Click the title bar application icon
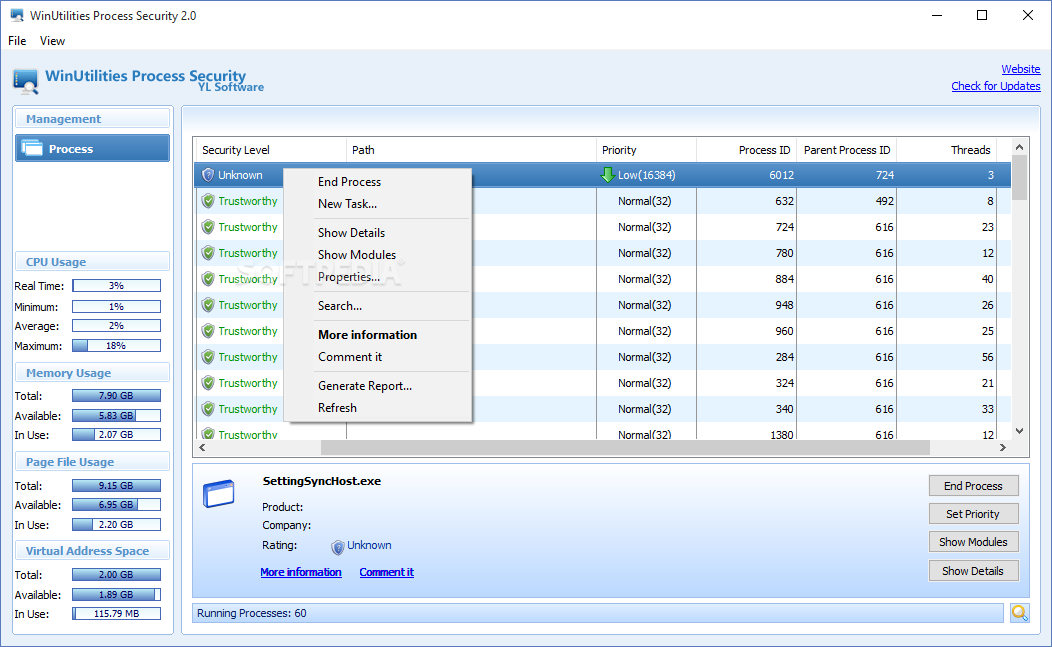The image size is (1052, 647). [x=17, y=15]
